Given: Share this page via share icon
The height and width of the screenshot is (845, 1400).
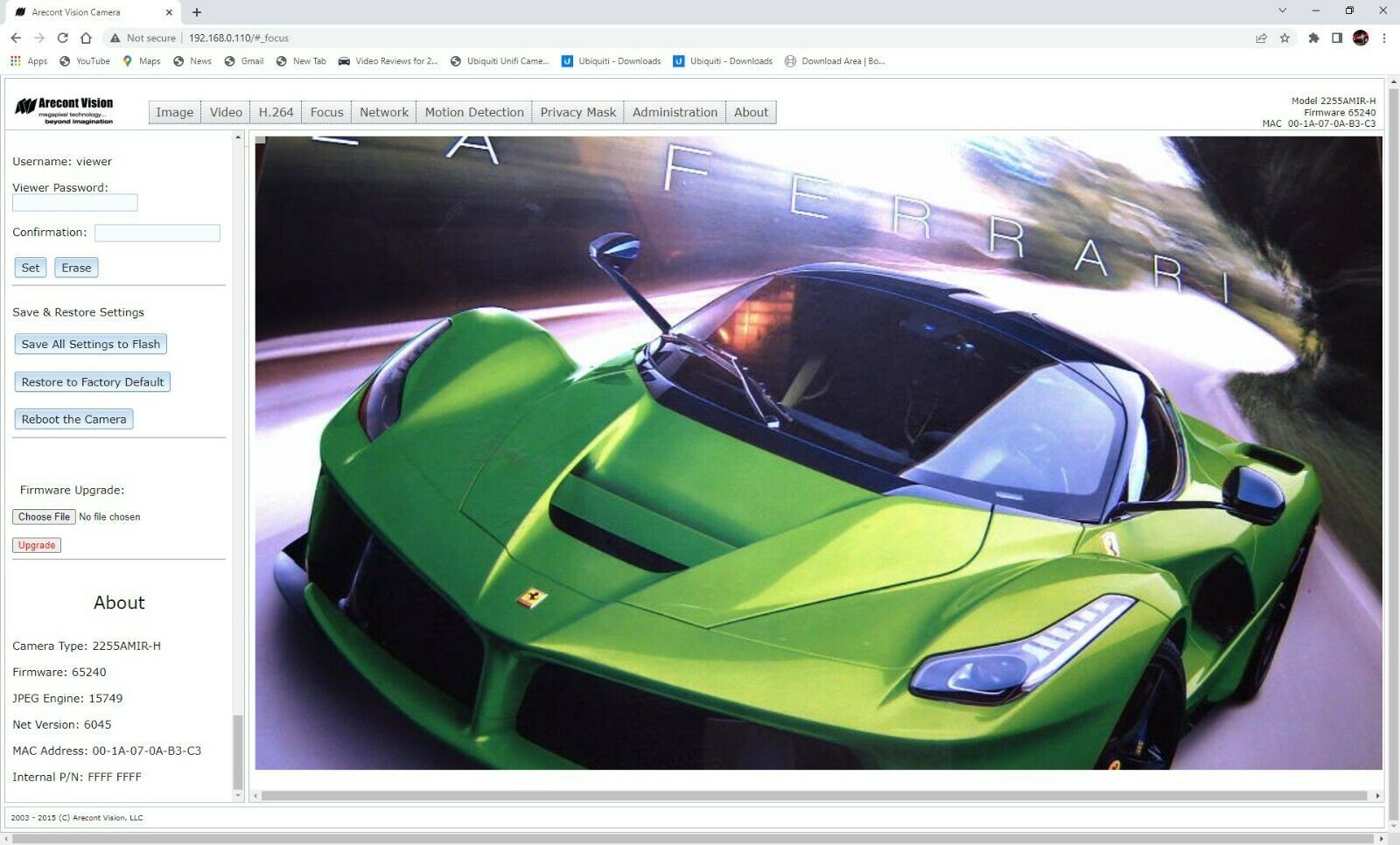Looking at the screenshot, I should pyautogui.click(x=1261, y=38).
